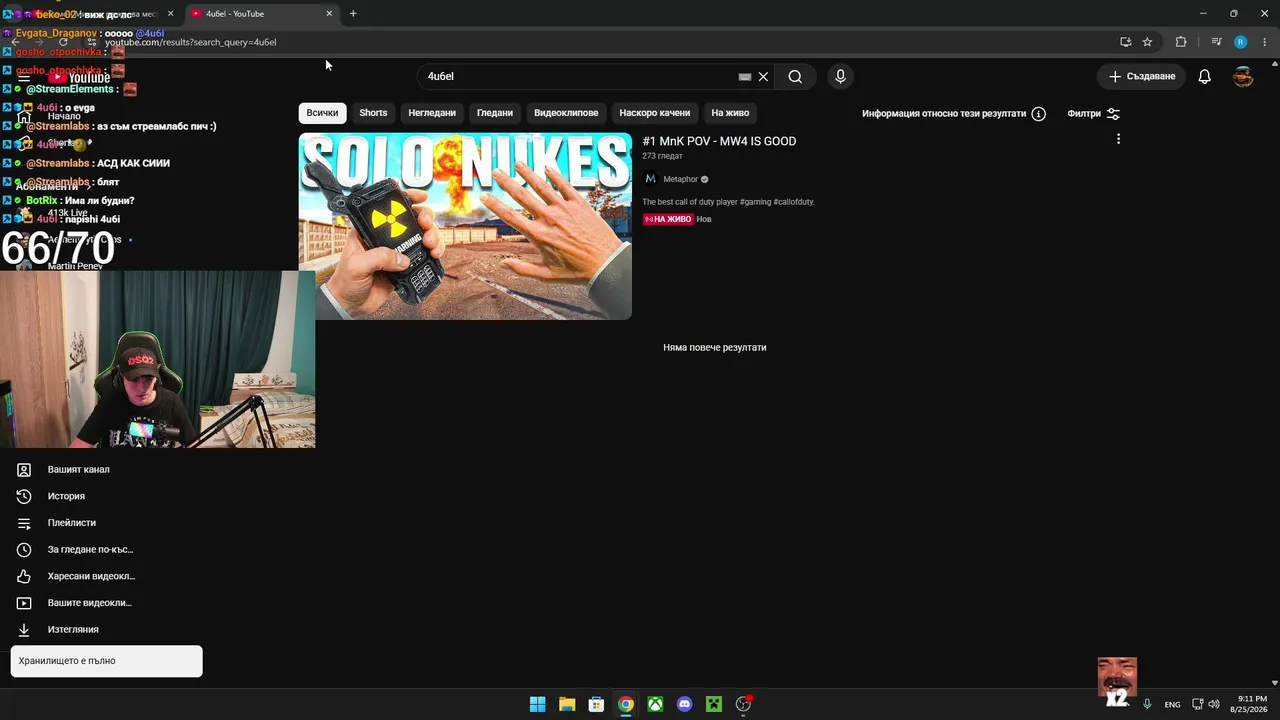Select the Всички filter chip
This screenshot has height=720, width=1280.
pyautogui.click(x=322, y=113)
